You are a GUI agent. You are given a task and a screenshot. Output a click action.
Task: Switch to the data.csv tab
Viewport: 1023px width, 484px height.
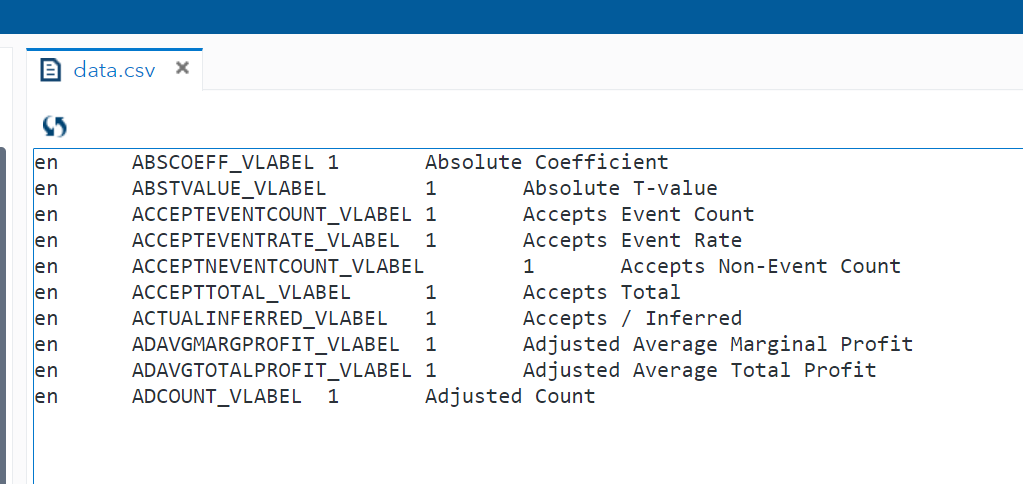tap(114, 70)
